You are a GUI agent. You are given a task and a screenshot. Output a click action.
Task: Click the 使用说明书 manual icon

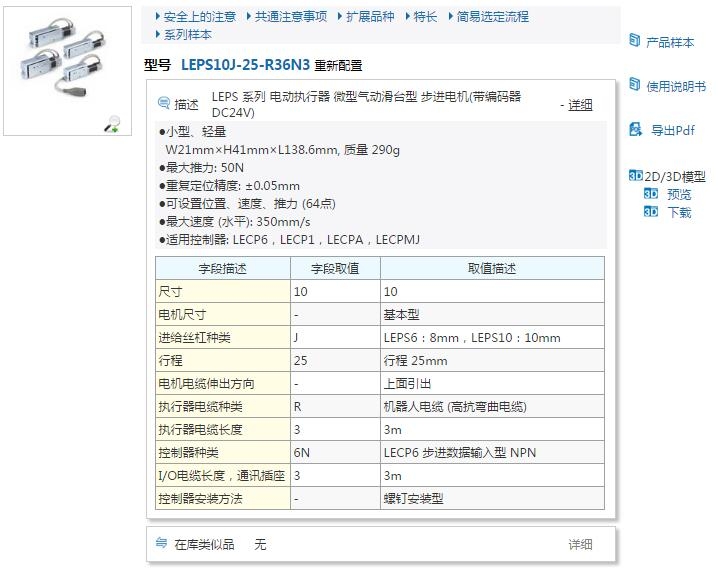click(634, 85)
